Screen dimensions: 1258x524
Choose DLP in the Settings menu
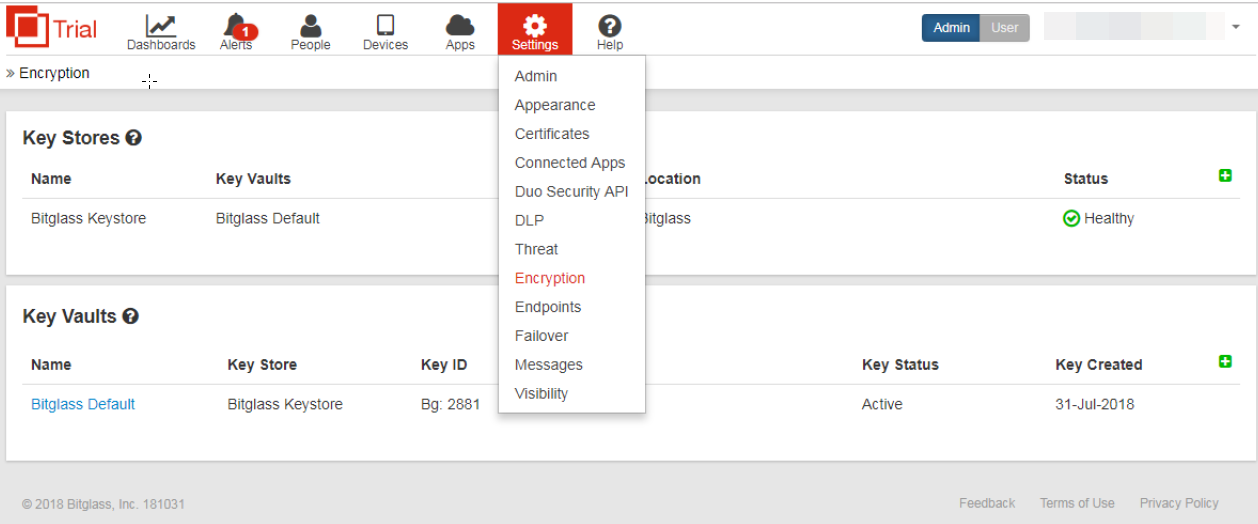point(529,220)
